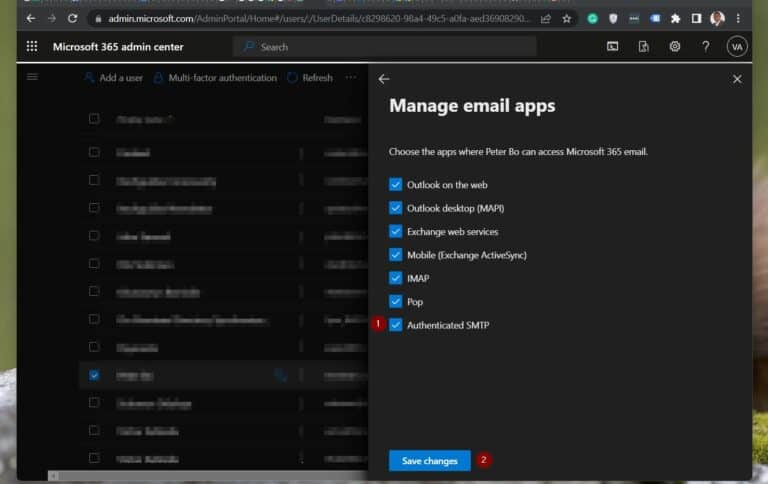The height and width of the screenshot is (484, 768).
Task: Reload the admin portal page
Action: pos(72,19)
